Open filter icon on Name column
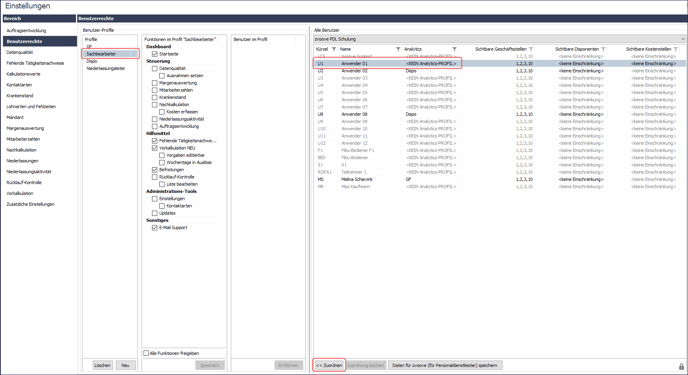Image resolution: width=688 pixels, height=375 pixels. tap(398, 49)
